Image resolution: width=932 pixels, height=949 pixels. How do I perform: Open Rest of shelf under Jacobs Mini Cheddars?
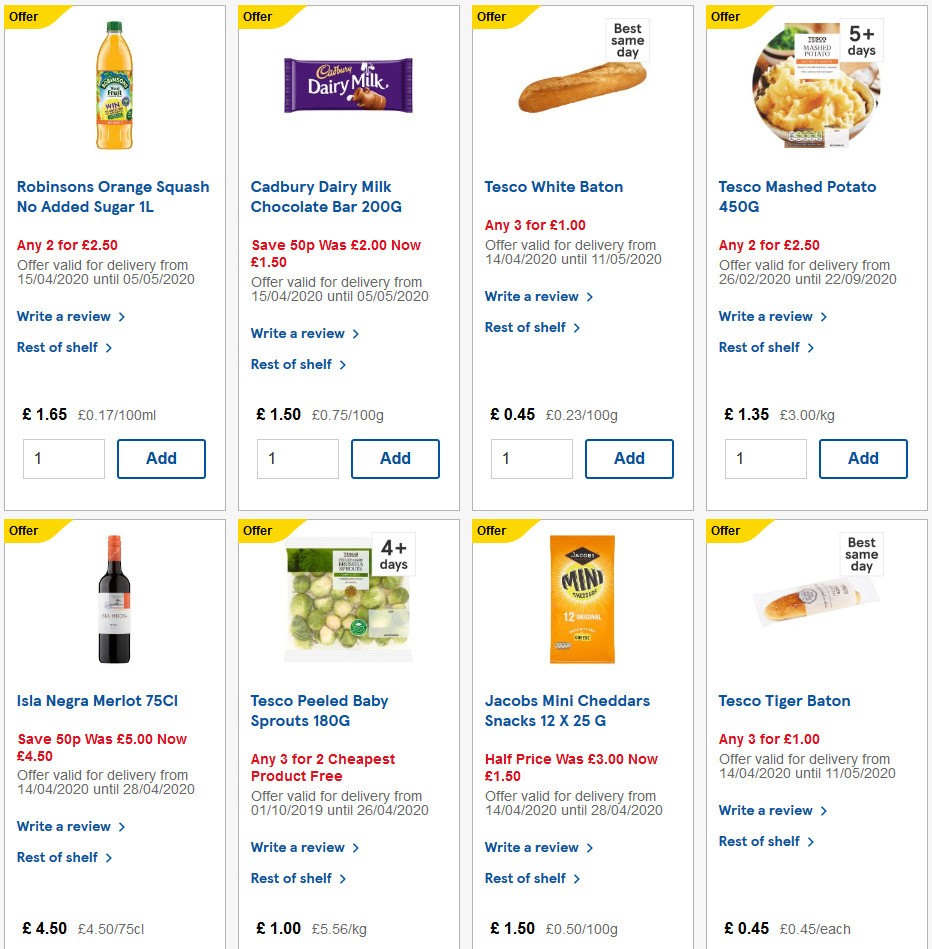(x=527, y=878)
